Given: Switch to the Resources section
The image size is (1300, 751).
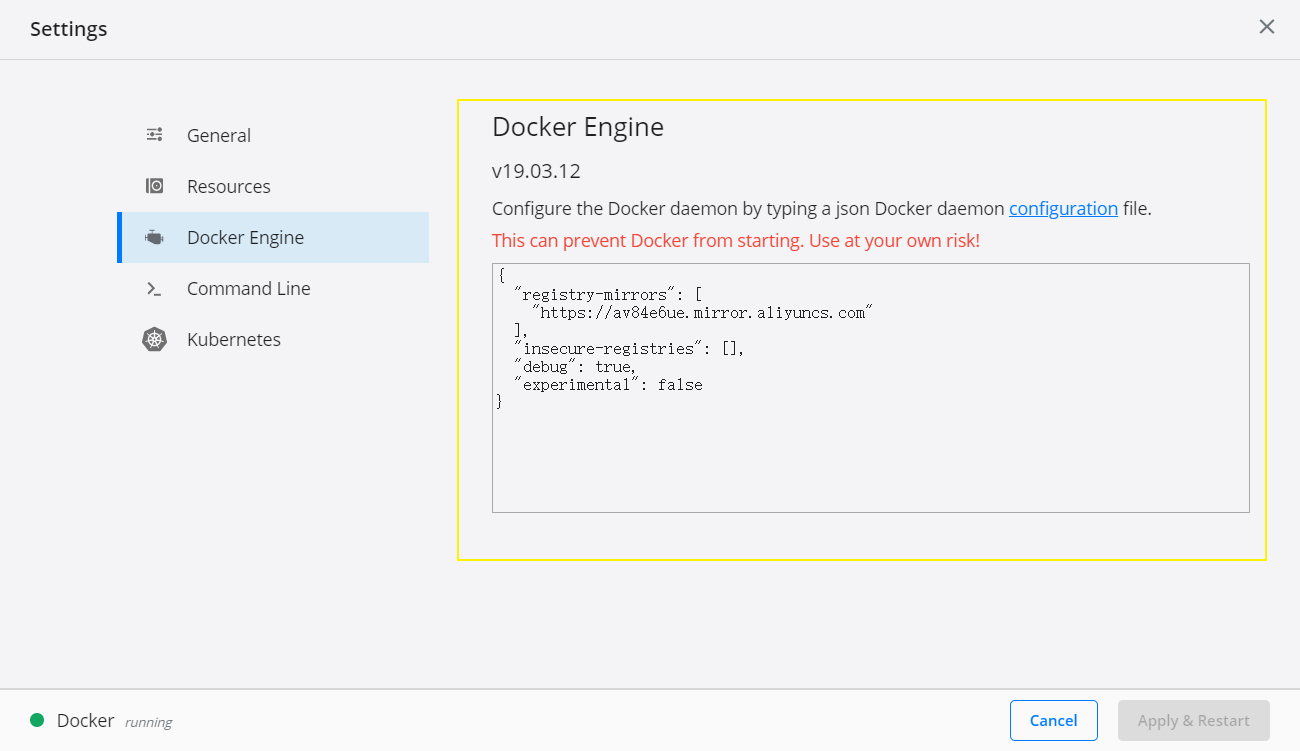Looking at the screenshot, I should coord(229,187).
